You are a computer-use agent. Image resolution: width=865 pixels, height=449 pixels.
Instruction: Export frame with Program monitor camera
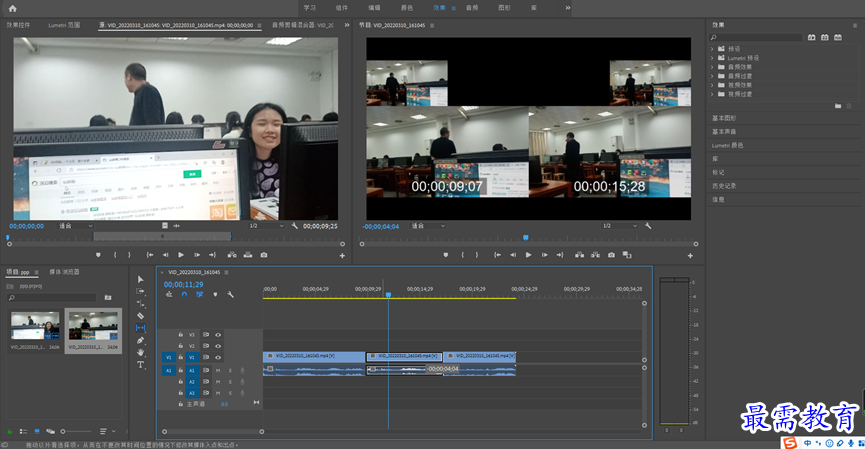click(611, 255)
